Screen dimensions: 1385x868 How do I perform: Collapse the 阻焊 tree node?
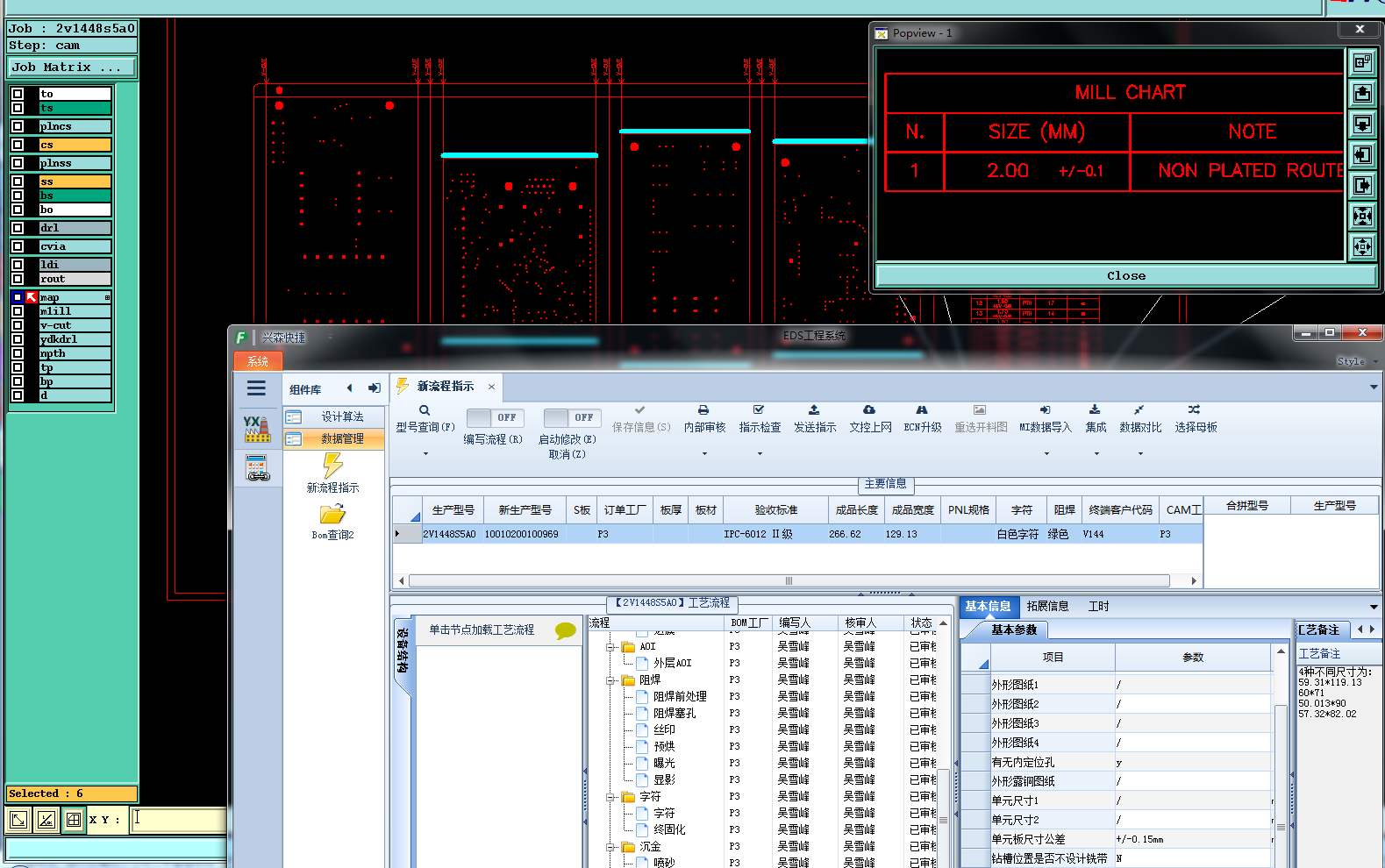(x=611, y=680)
